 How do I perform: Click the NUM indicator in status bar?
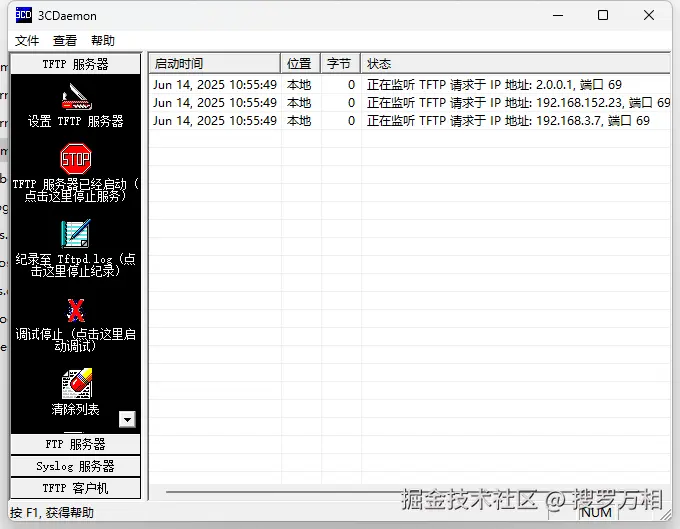(596, 513)
